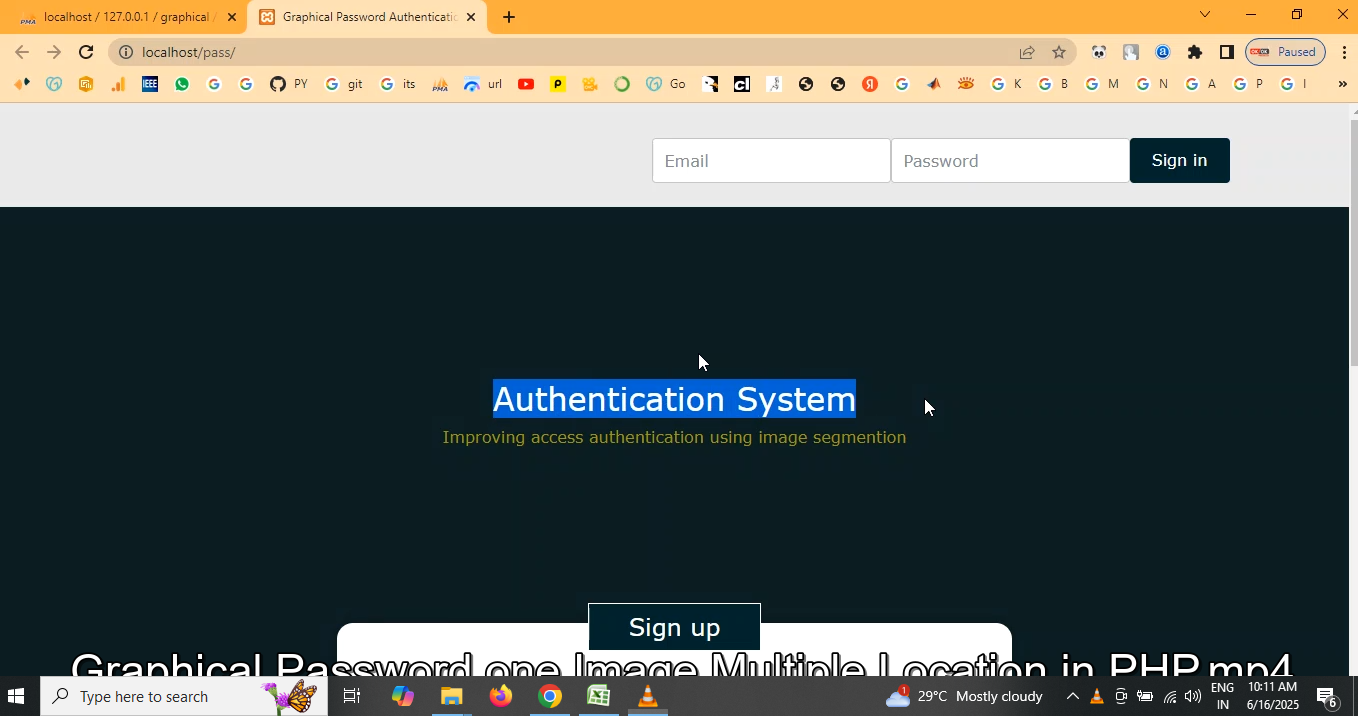Viewport: 1358px width, 716px height.
Task: Click into the Password field
Action: (x=1010, y=161)
